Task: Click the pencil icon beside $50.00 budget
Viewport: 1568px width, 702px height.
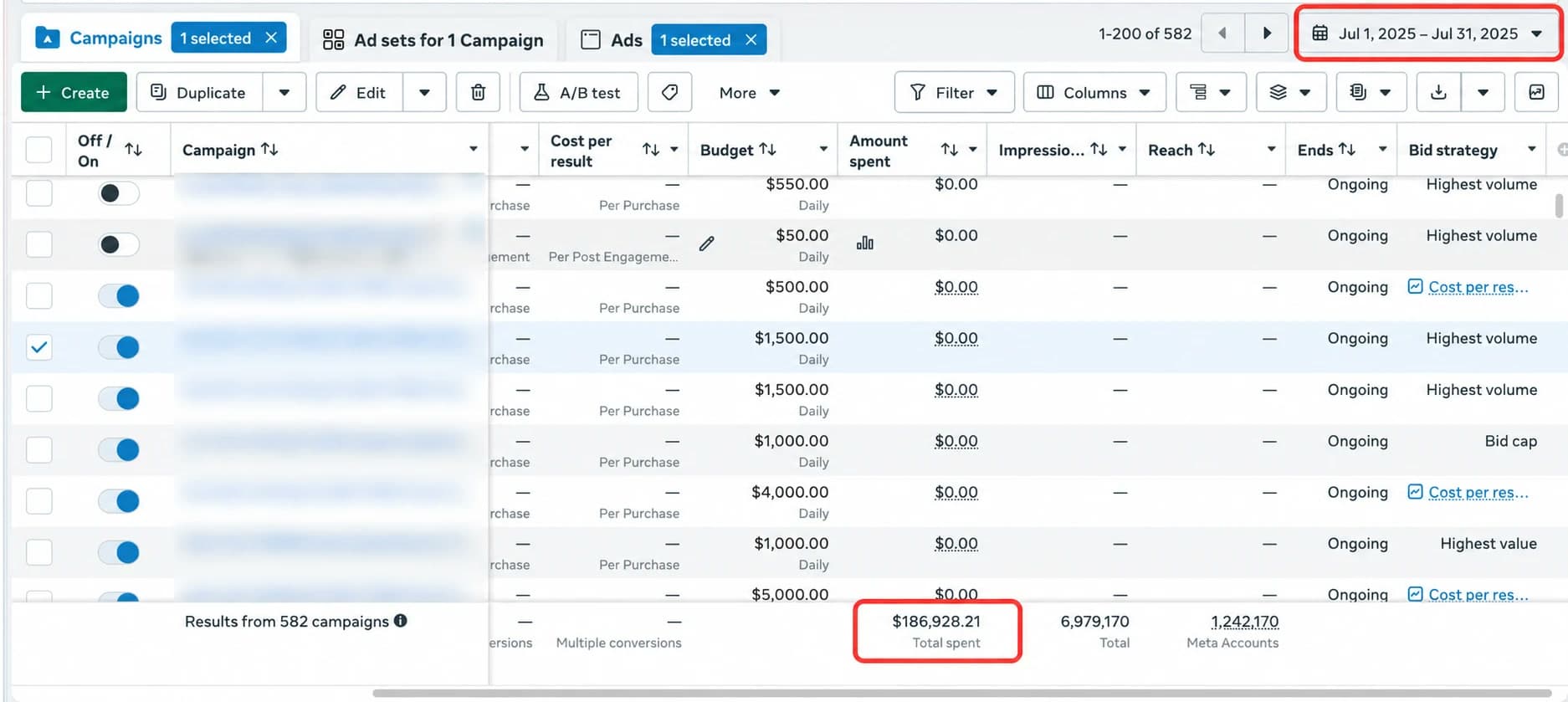Action: (707, 243)
